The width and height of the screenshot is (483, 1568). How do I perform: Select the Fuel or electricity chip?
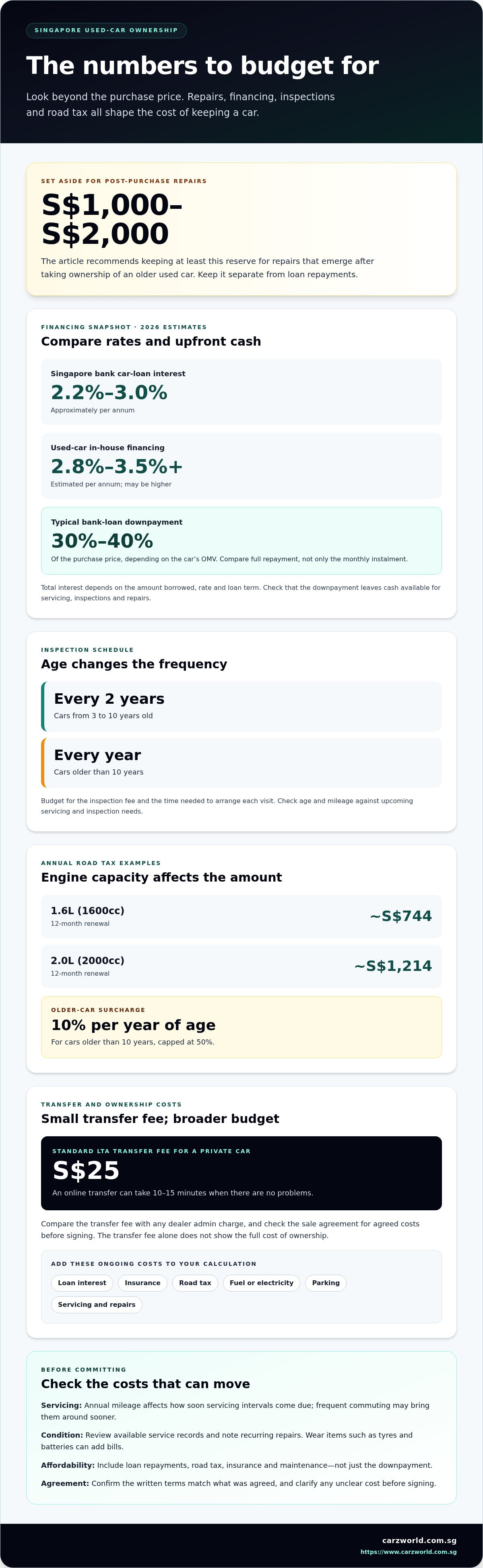pos(261,1282)
